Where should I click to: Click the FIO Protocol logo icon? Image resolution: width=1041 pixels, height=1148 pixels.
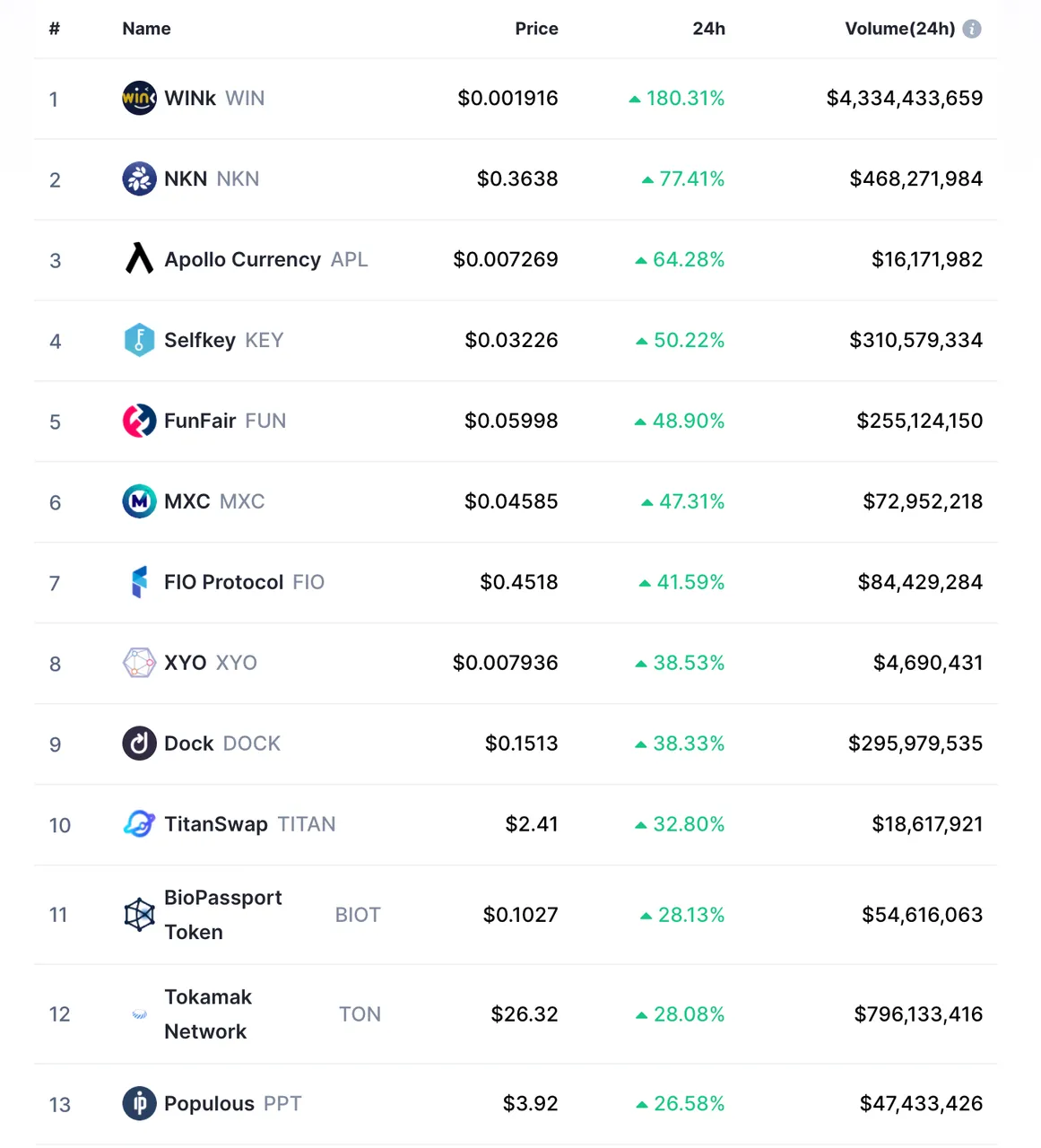click(139, 582)
